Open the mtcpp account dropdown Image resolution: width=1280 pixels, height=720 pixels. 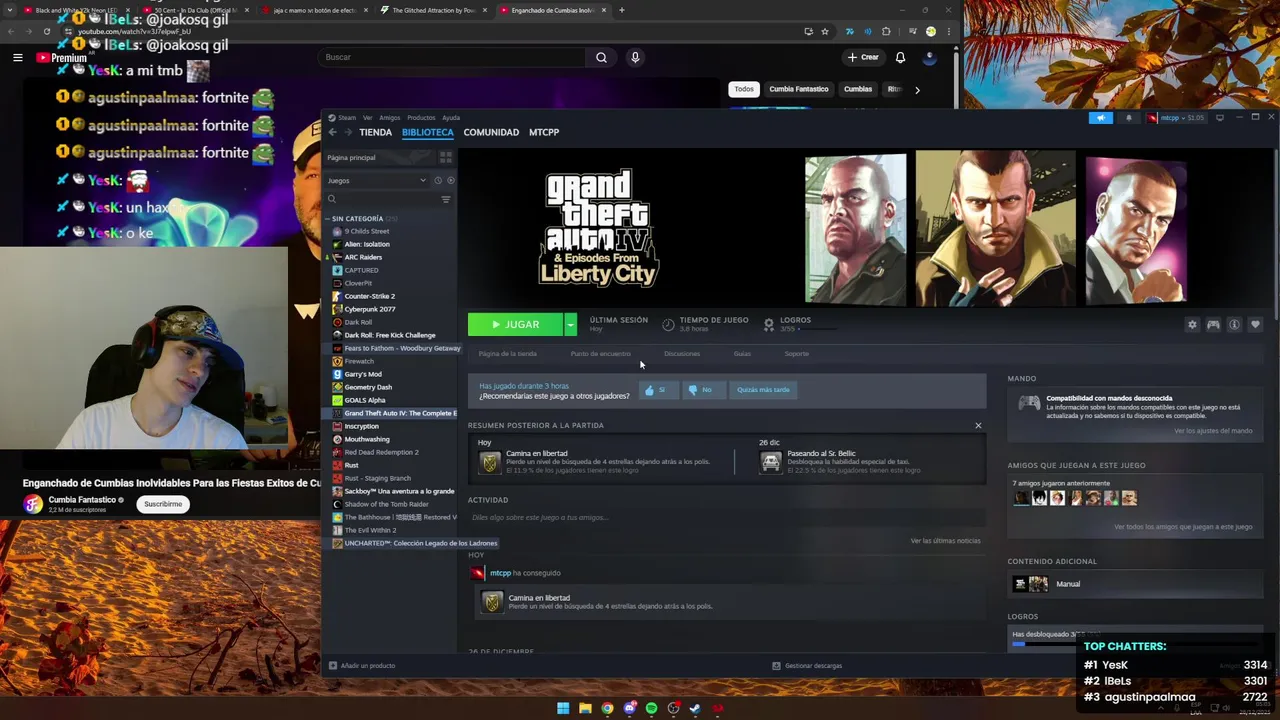tap(1176, 118)
